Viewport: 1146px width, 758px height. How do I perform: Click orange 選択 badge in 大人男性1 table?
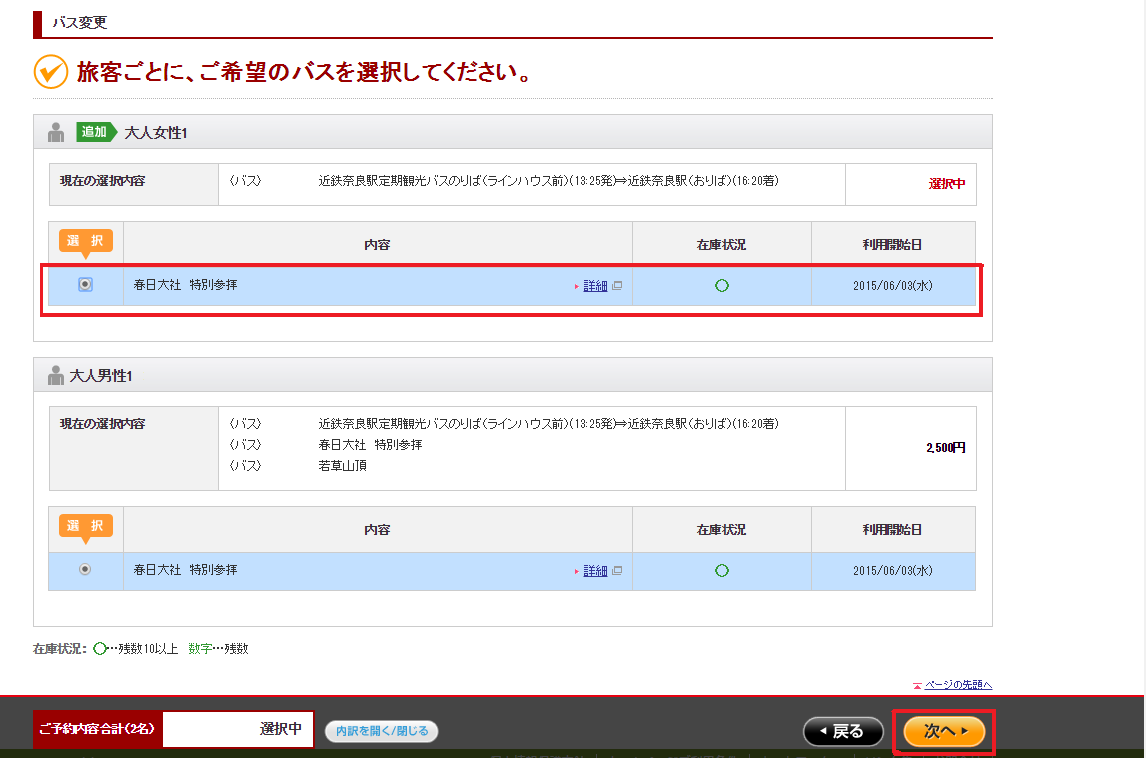86,528
